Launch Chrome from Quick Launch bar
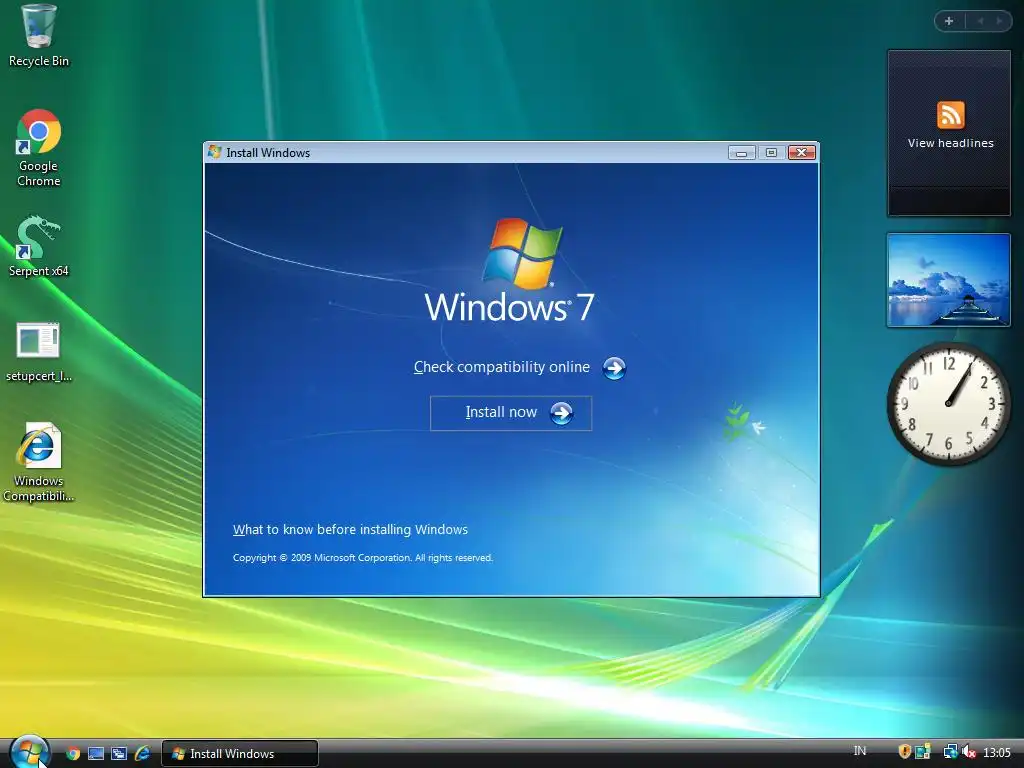Image resolution: width=1024 pixels, height=768 pixels. coord(73,754)
